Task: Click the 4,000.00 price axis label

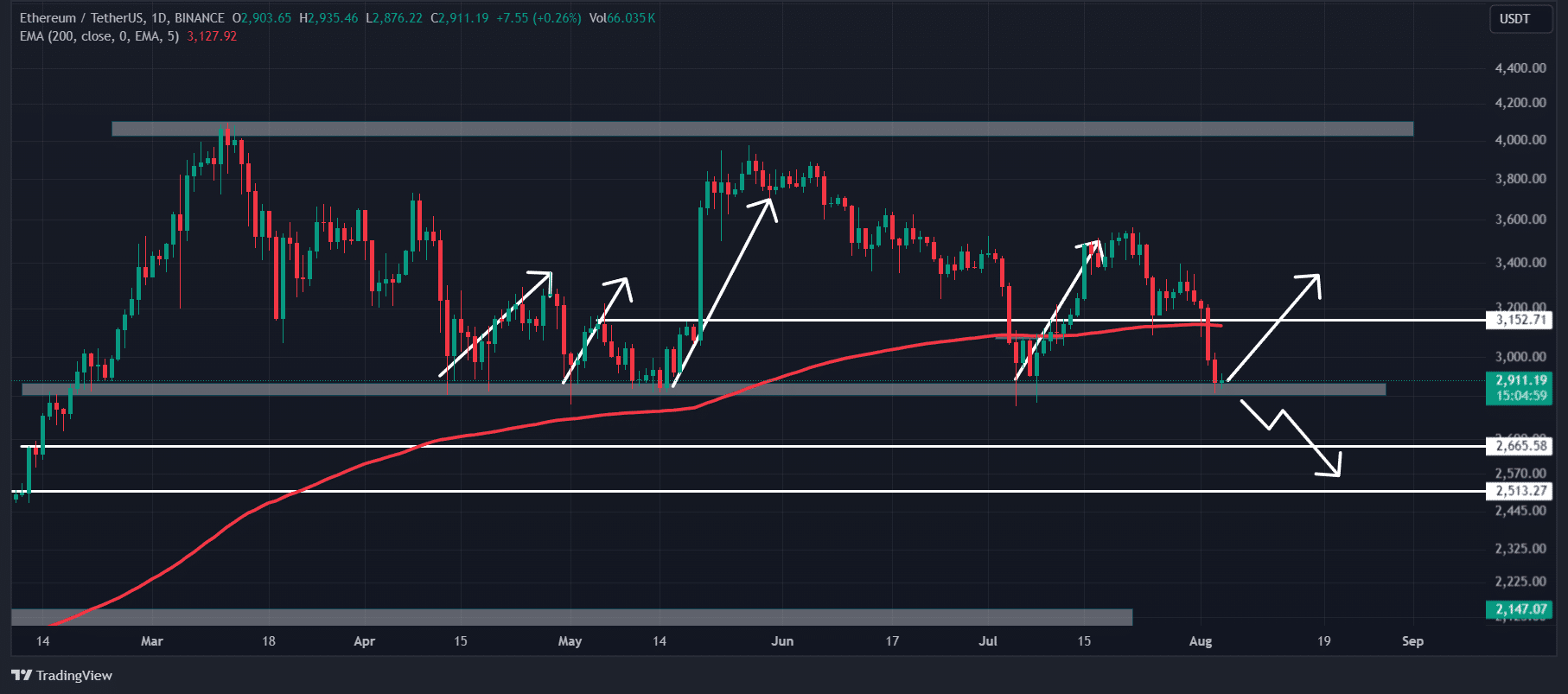Action: pyautogui.click(x=1520, y=140)
